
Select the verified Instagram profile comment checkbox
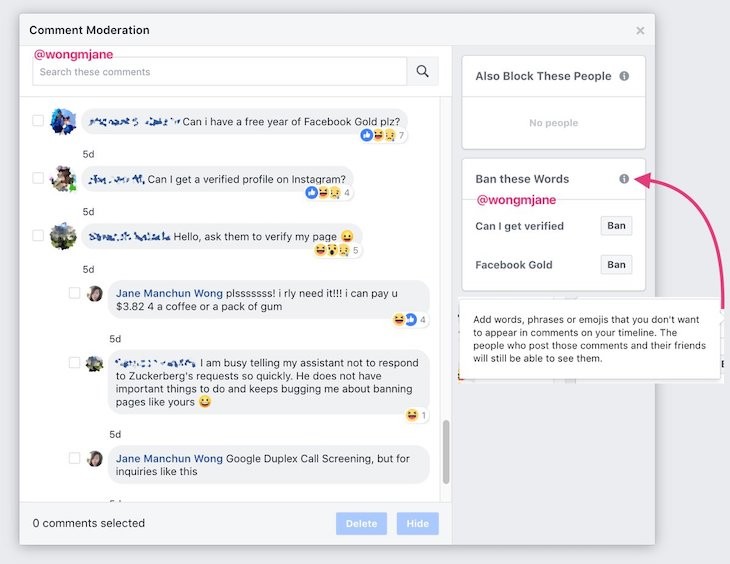click(38, 178)
